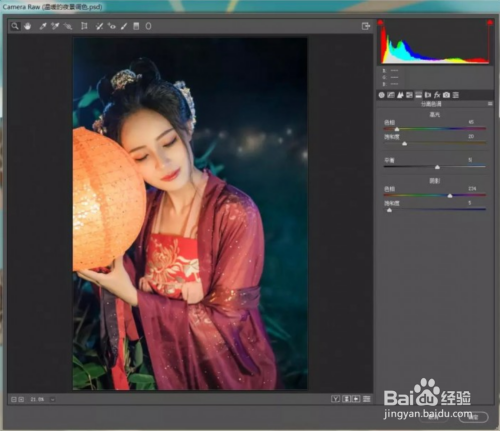
Task: Swap before and after settings icon
Action: pos(346,399)
